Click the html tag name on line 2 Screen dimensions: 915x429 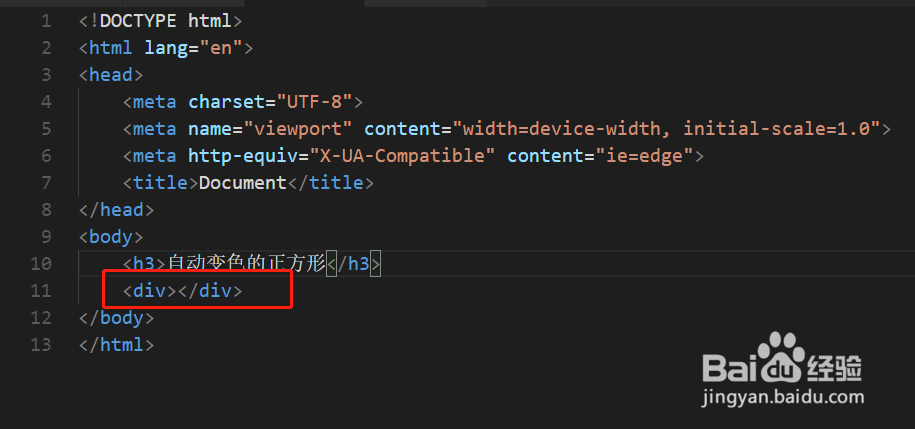click(x=111, y=48)
